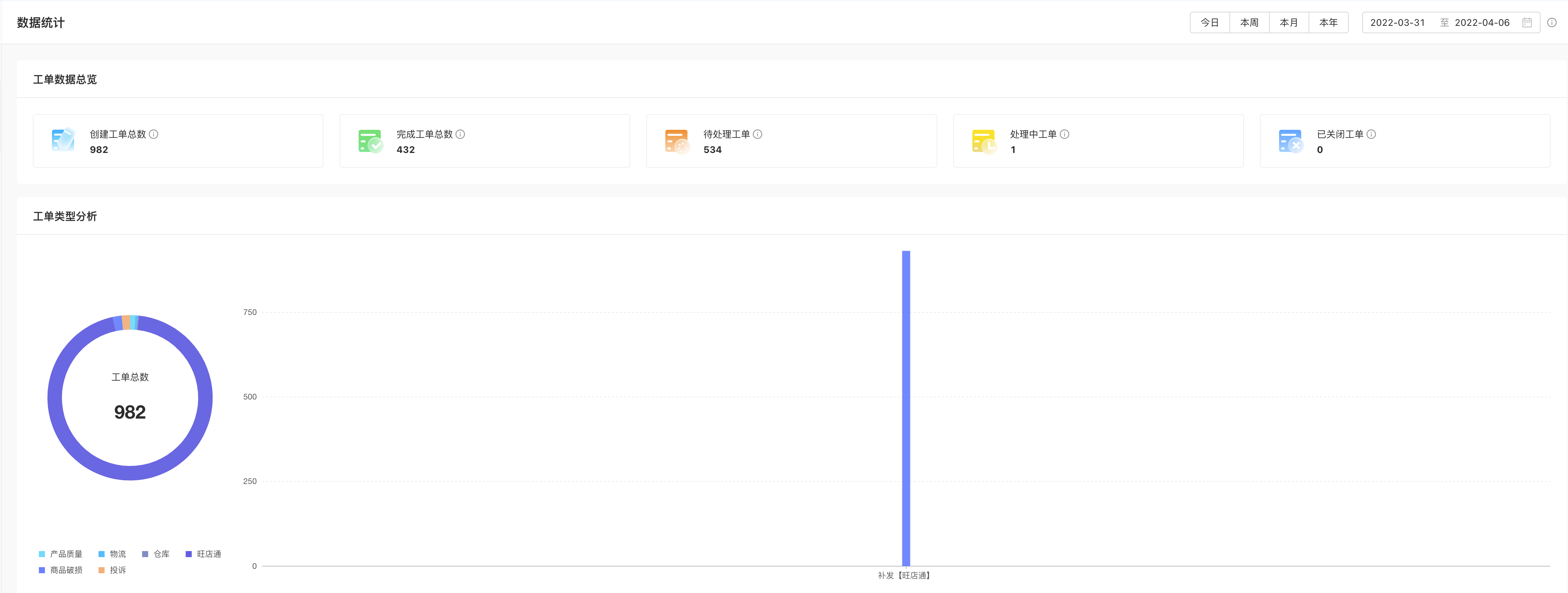
Task: Click info icon beside 完成工单总数
Action: (461, 134)
